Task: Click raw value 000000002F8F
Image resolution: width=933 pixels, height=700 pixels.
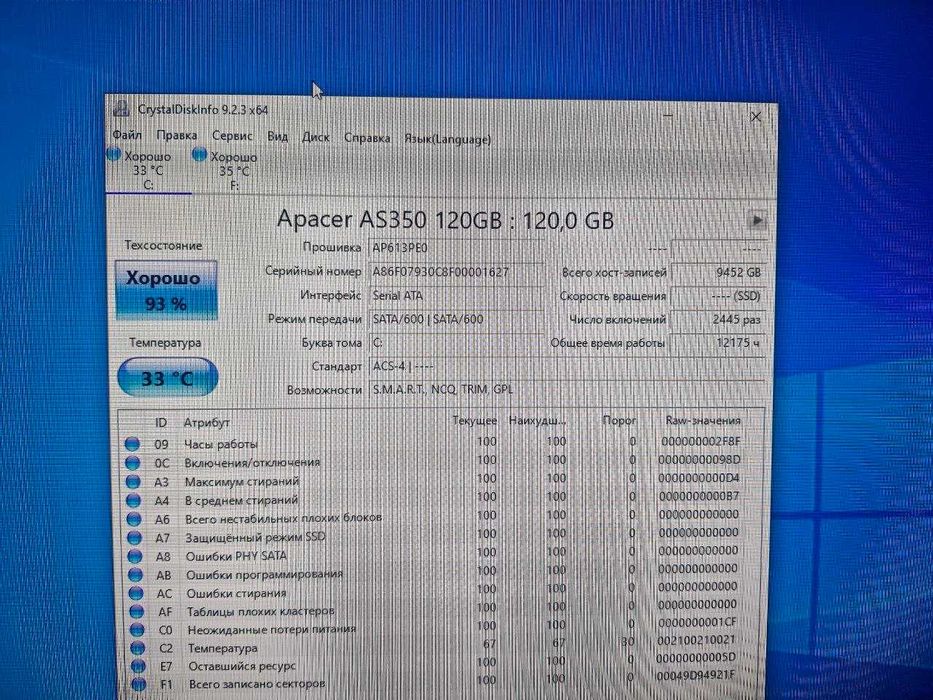Action: [701, 442]
